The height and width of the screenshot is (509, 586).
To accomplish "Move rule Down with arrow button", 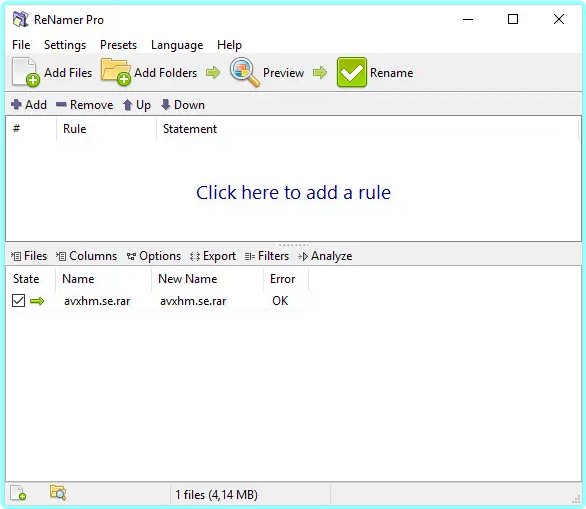I will (x=183, y=105).
